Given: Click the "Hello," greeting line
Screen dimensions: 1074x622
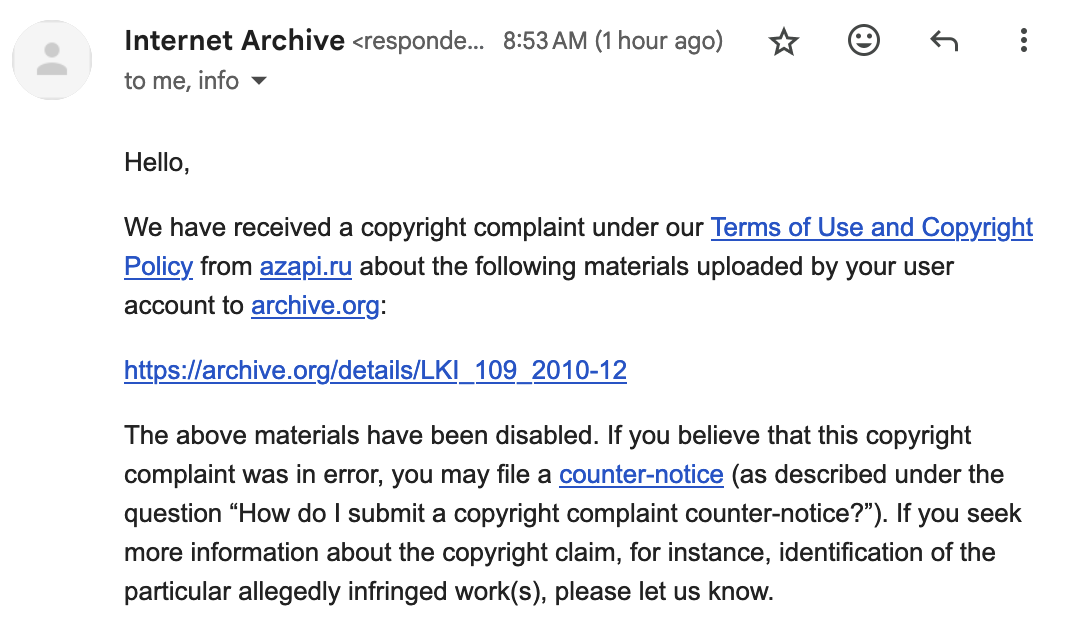Looking at the screenshot, I should pyautogui.click(x=157, y=162).
